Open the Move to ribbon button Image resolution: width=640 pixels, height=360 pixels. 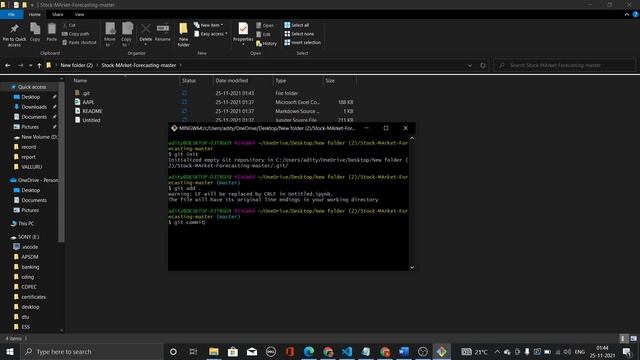[110, 34]
